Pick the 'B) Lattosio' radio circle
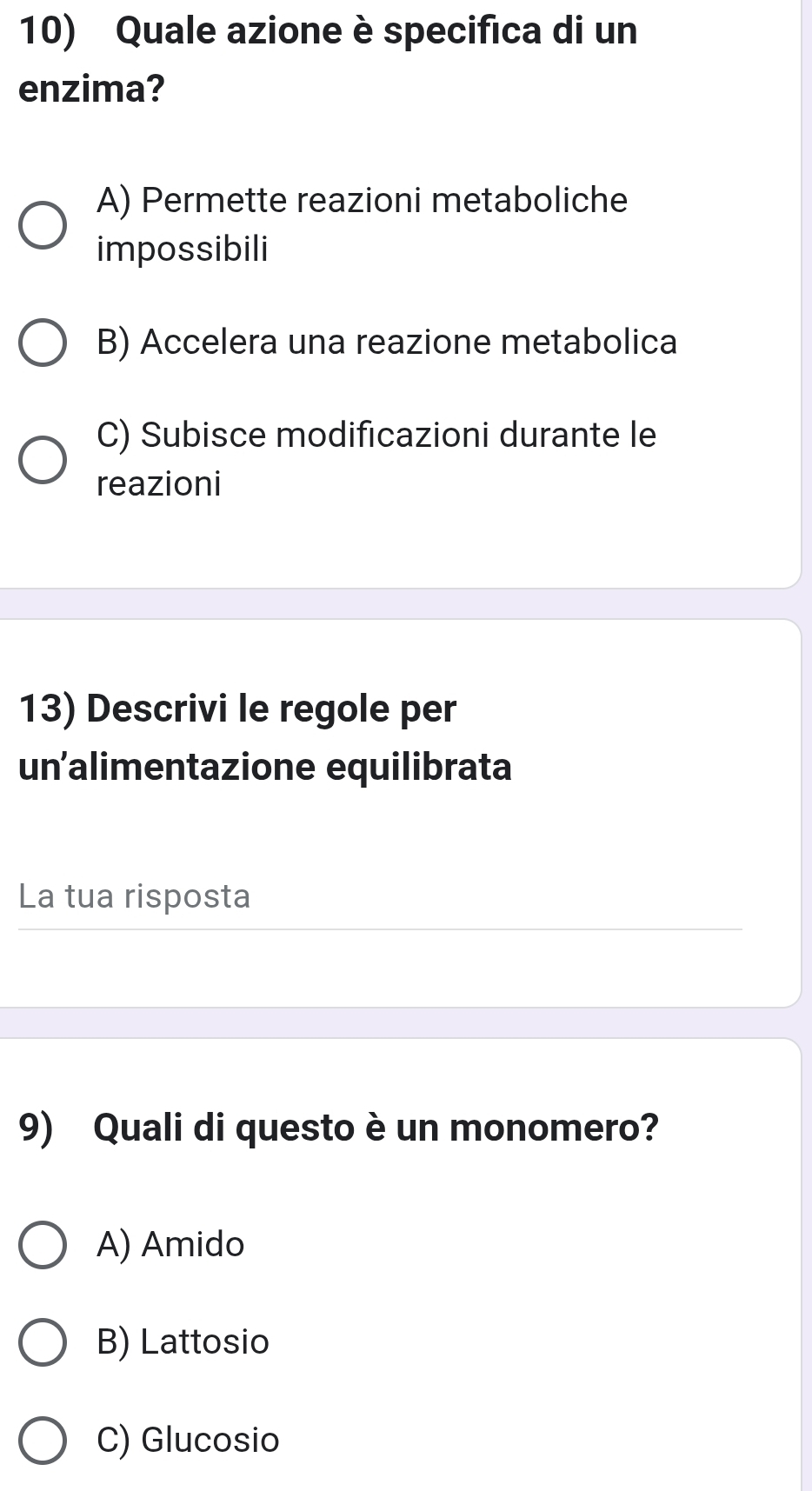The width and height of the screenshot is (812, 1491). click(x=42, y=1342)
